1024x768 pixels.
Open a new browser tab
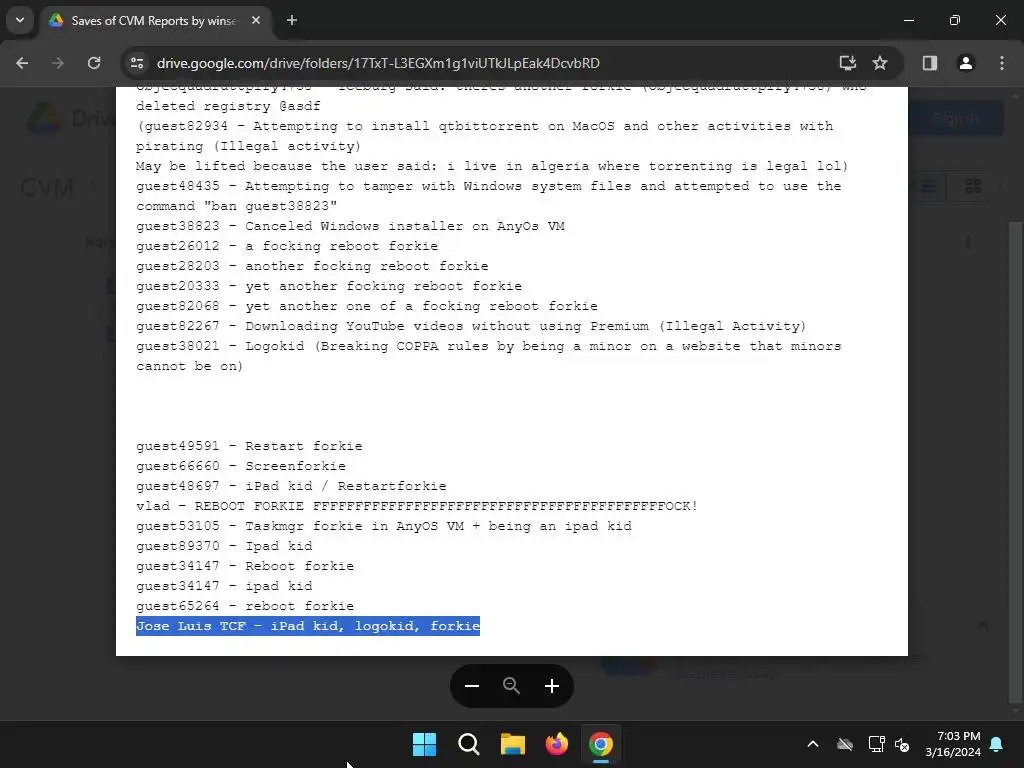coord(292,21)
